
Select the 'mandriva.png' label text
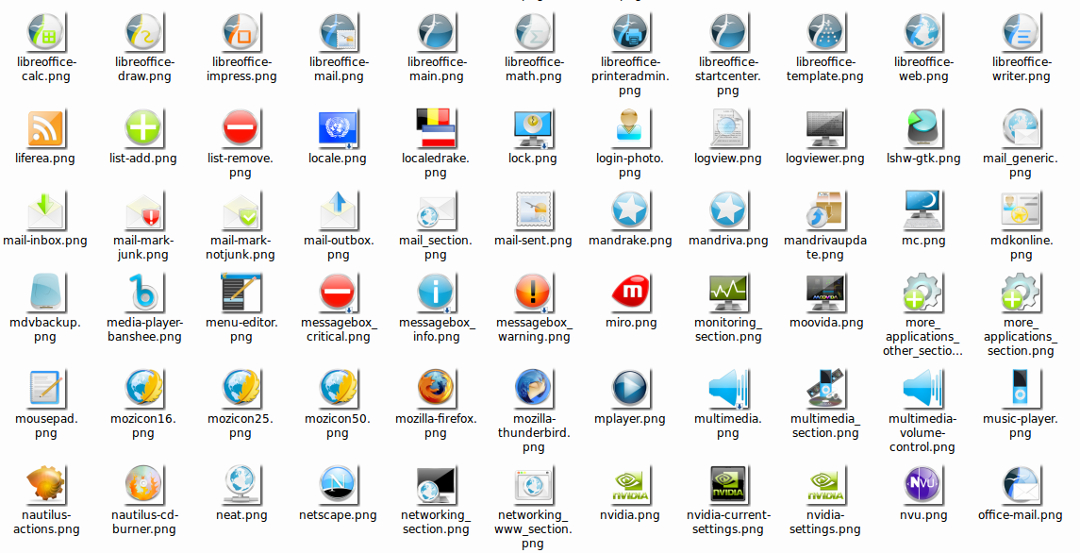727,240
